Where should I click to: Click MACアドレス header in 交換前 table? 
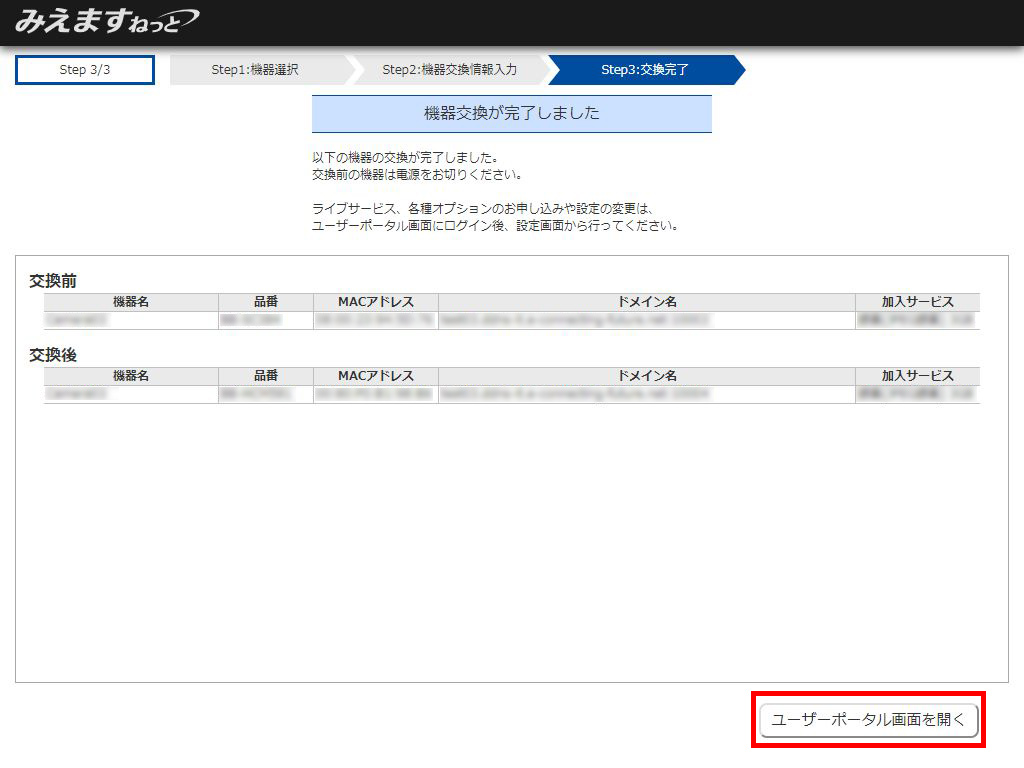[375, 302]
